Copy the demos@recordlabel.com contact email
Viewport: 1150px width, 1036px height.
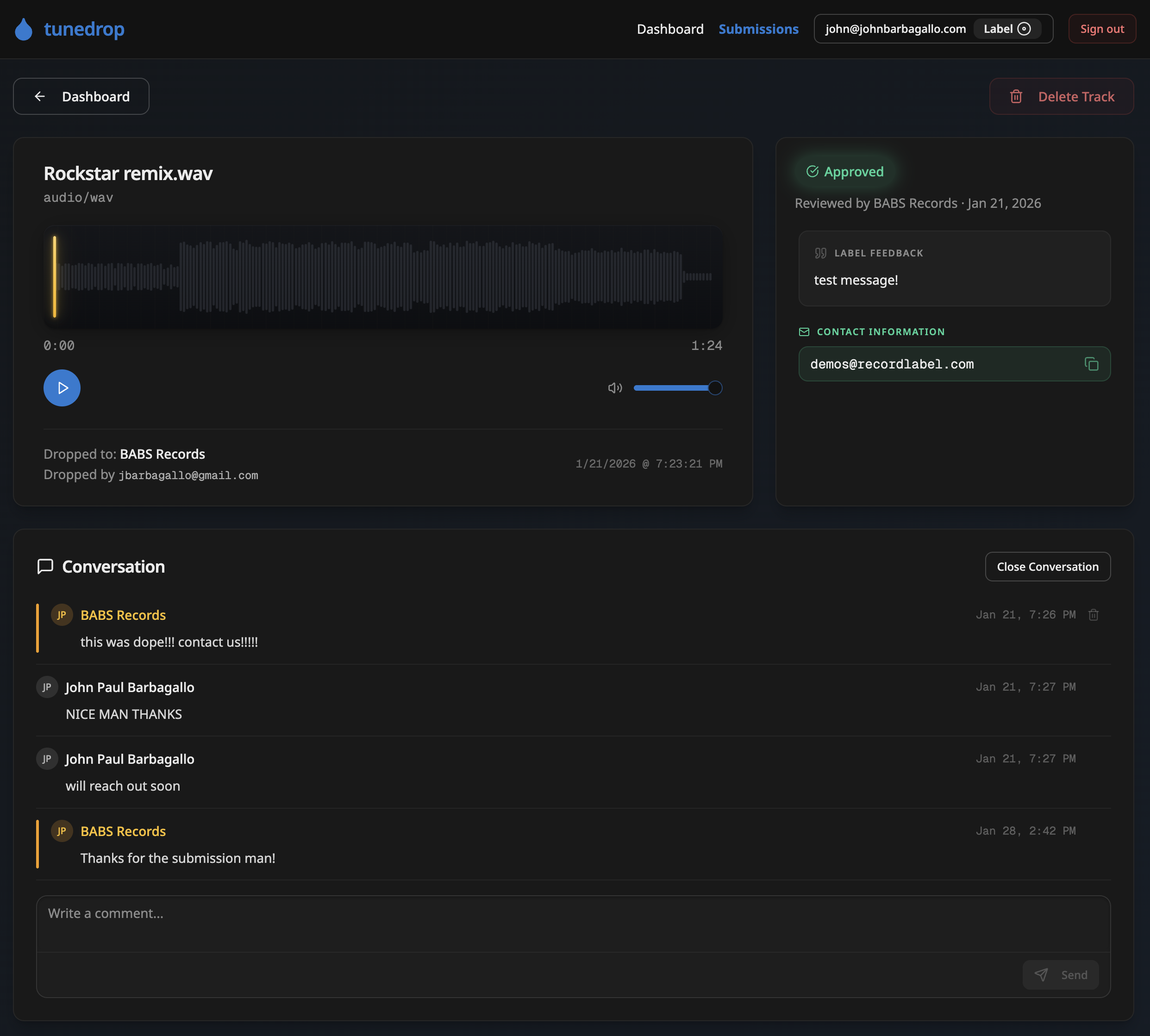point(1091,364)
